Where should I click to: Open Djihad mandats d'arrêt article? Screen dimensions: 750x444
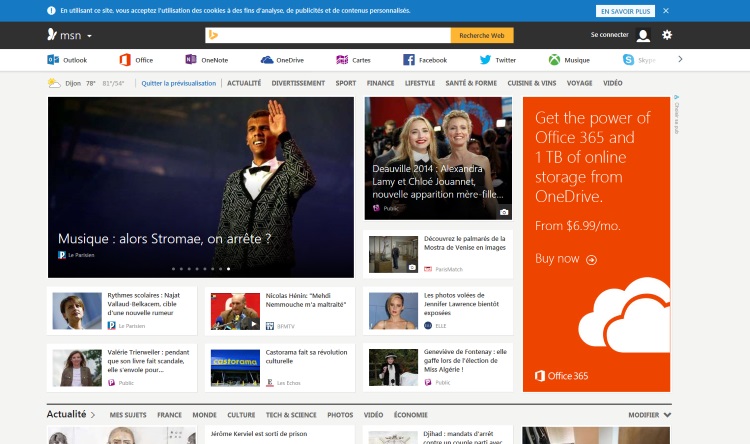[438, 435]
